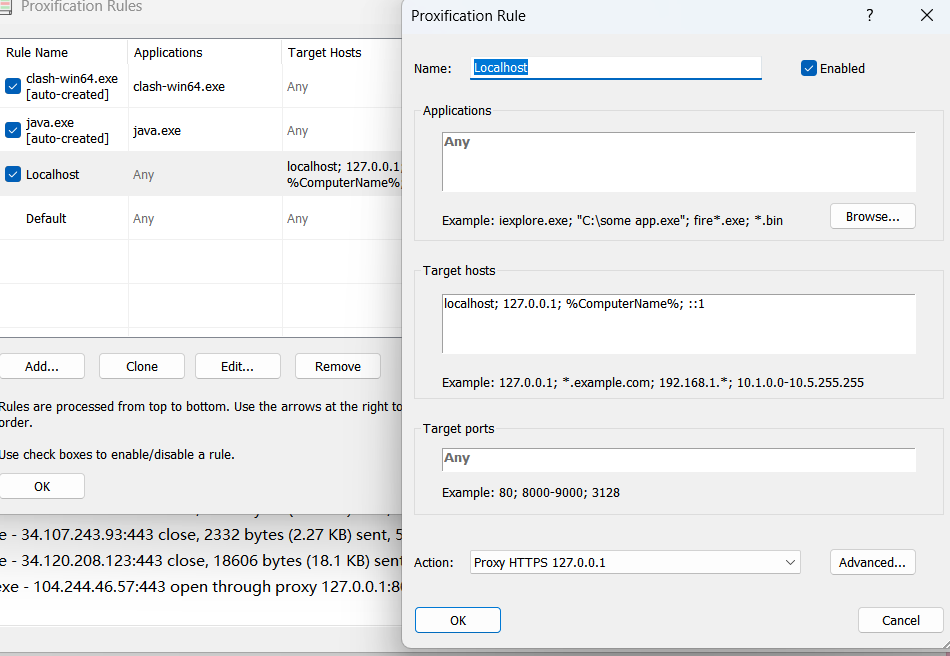Remove the selected rule
This screenshot has height=656, width=950.
point(338,366)
